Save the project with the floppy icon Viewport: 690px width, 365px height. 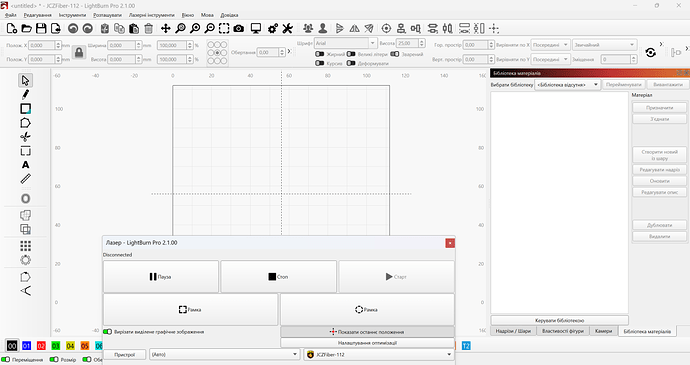pos(41,29)
